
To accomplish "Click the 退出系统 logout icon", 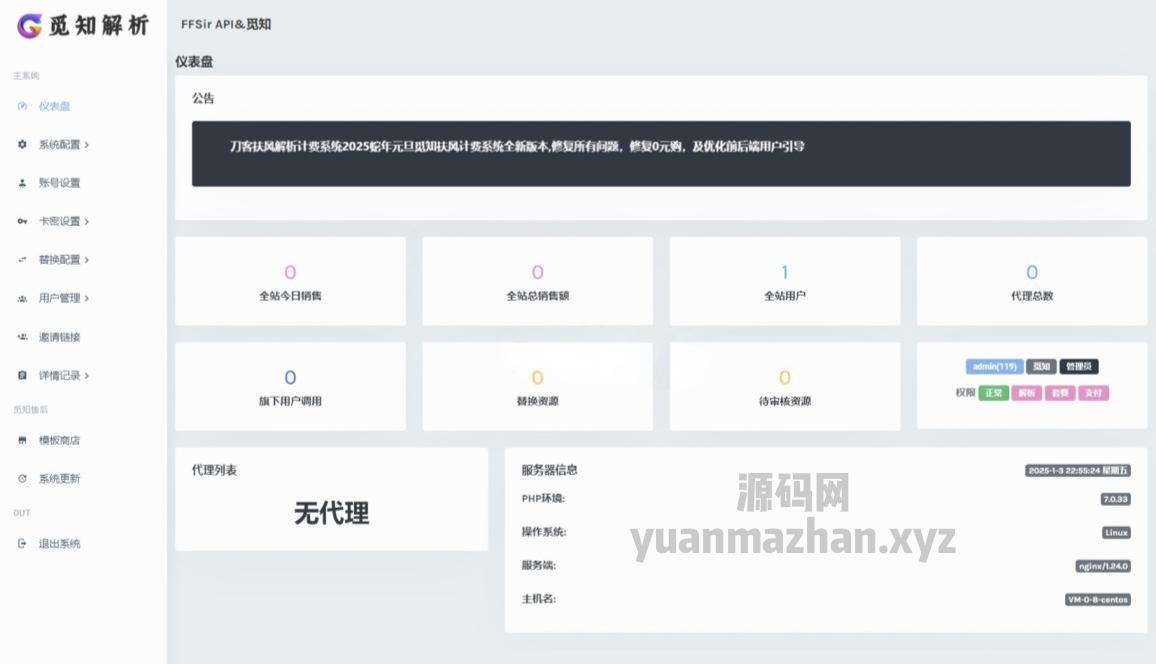I will point(22,543).
